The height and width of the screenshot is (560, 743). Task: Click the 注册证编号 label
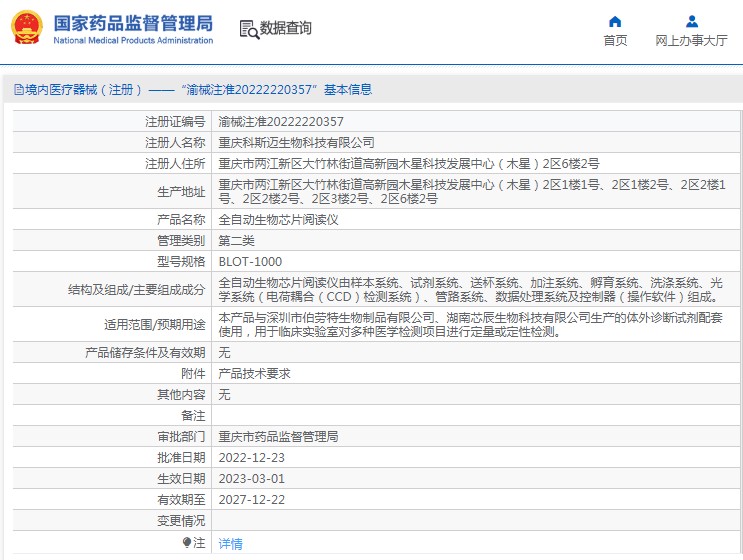175,122
